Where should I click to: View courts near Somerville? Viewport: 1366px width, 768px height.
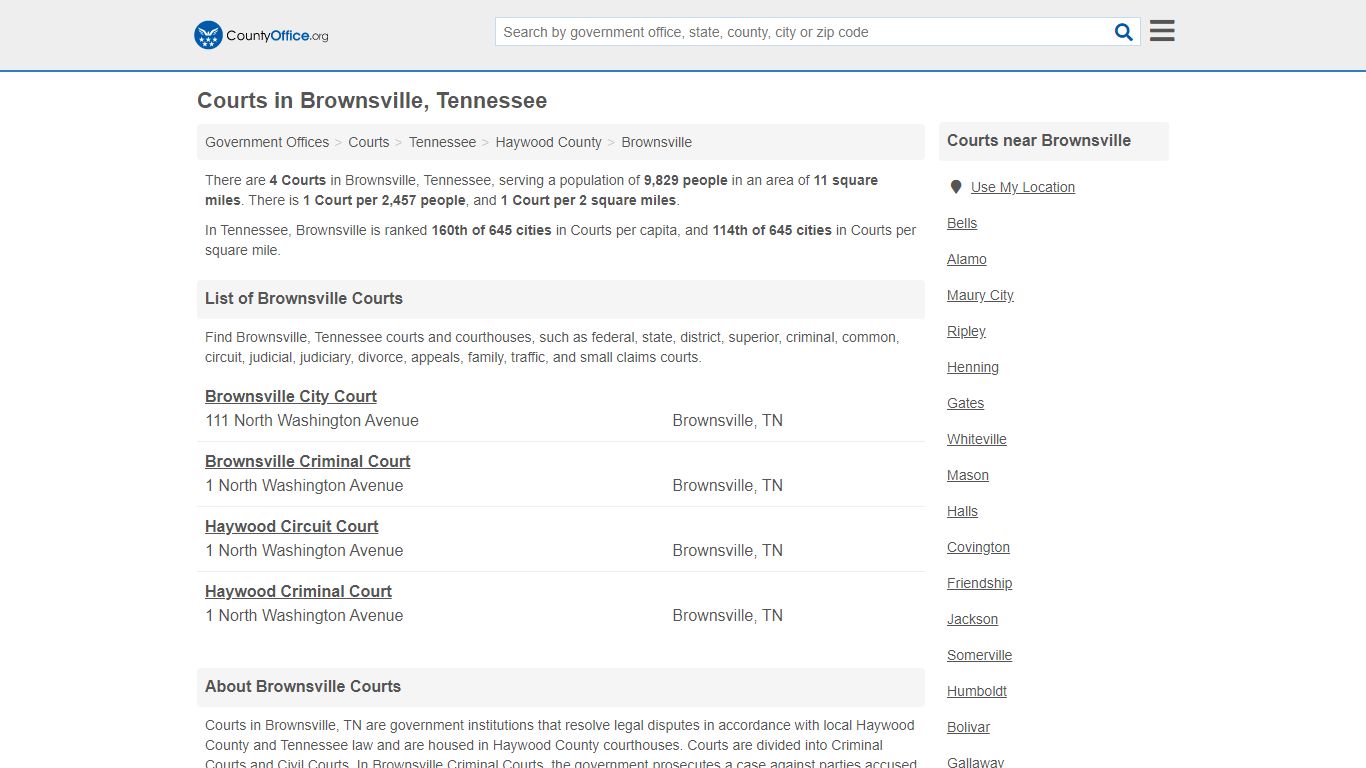(x=979, y=655)
